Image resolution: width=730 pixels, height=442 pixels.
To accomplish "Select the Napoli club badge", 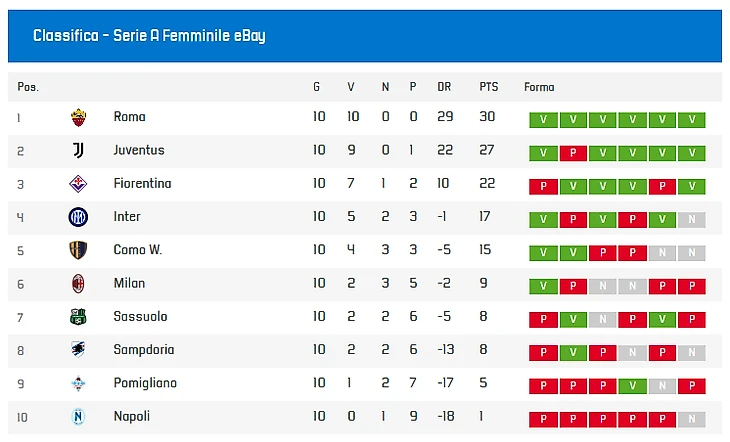I will click(x=79, y=416).
